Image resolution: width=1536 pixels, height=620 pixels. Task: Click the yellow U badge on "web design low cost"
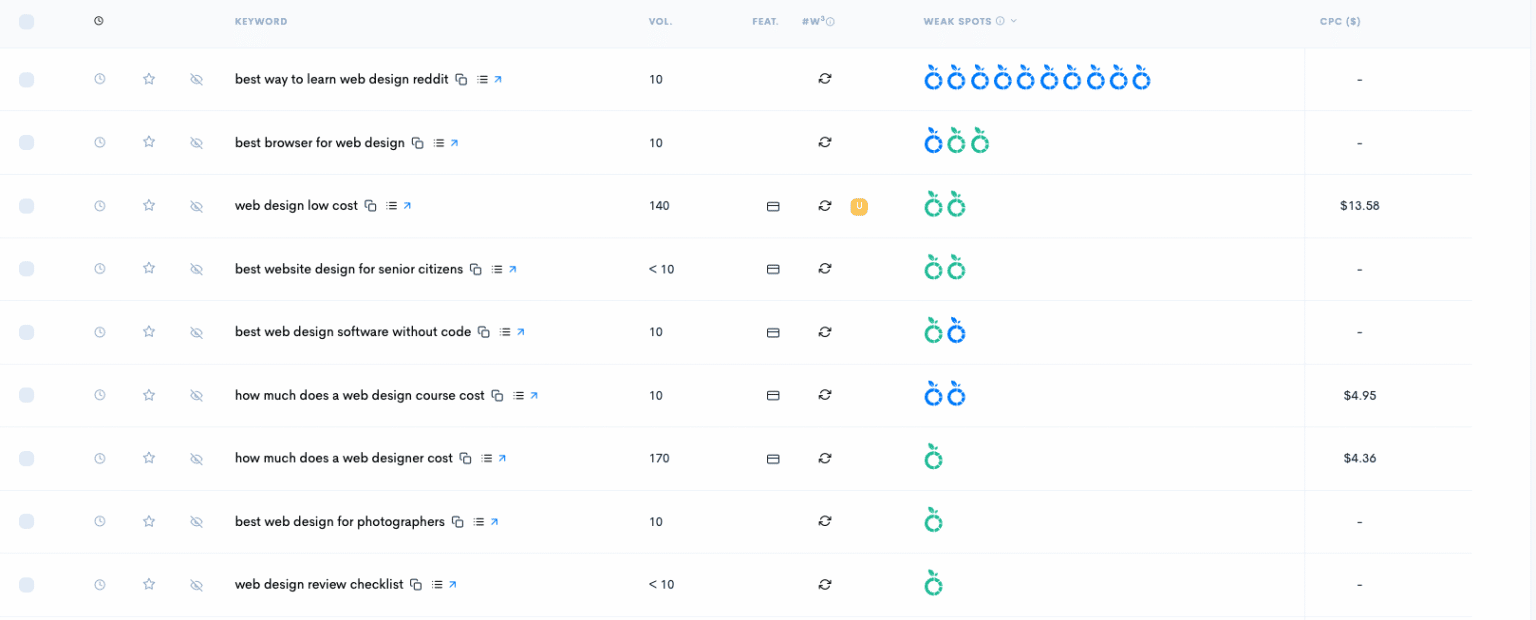[859, 206]
